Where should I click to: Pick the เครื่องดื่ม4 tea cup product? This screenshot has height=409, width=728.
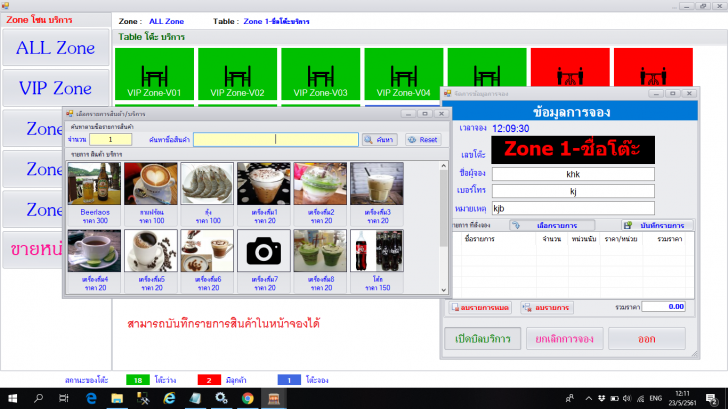94,251
